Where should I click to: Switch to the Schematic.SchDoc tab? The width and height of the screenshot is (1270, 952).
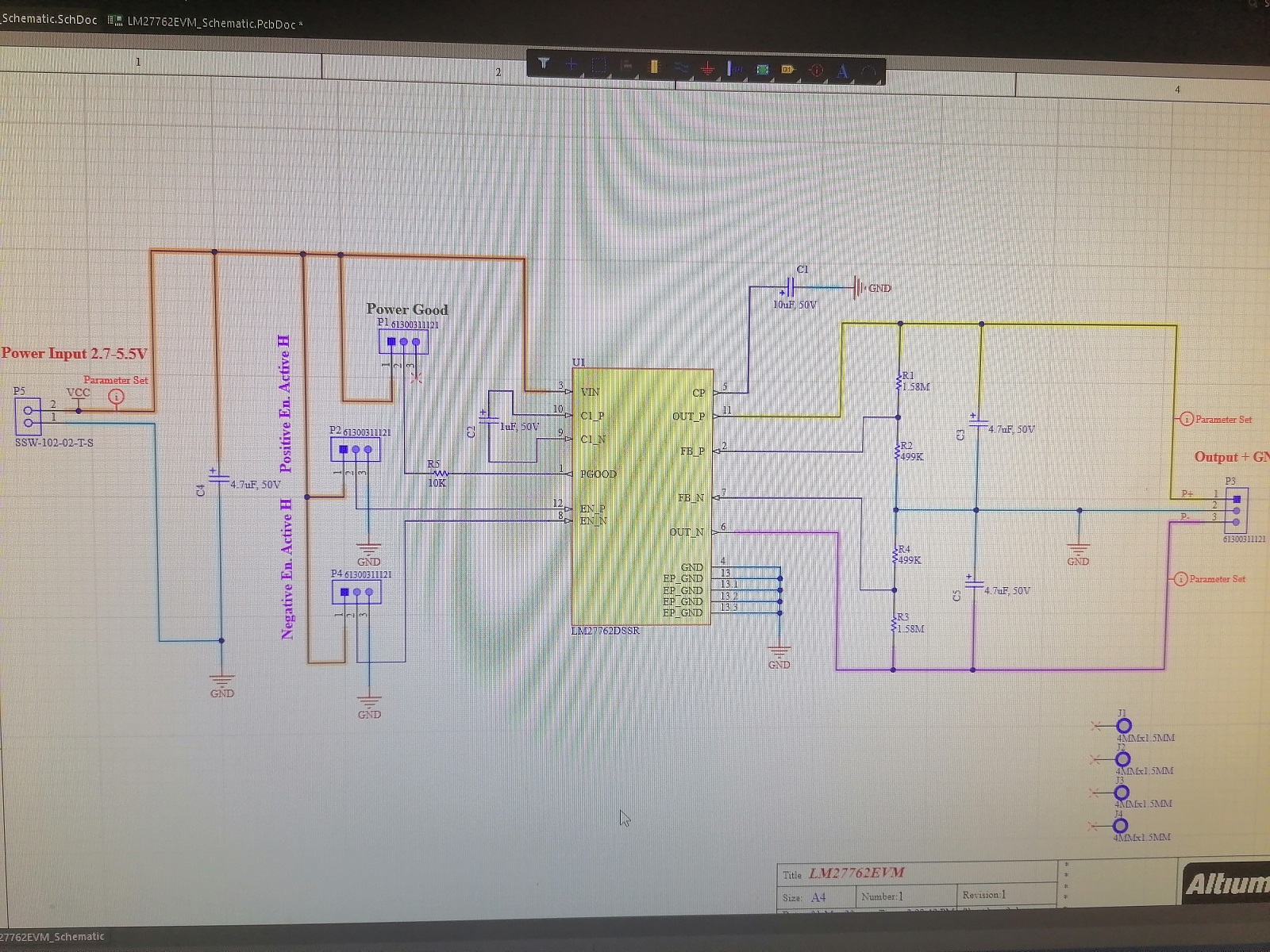(49, 19)
